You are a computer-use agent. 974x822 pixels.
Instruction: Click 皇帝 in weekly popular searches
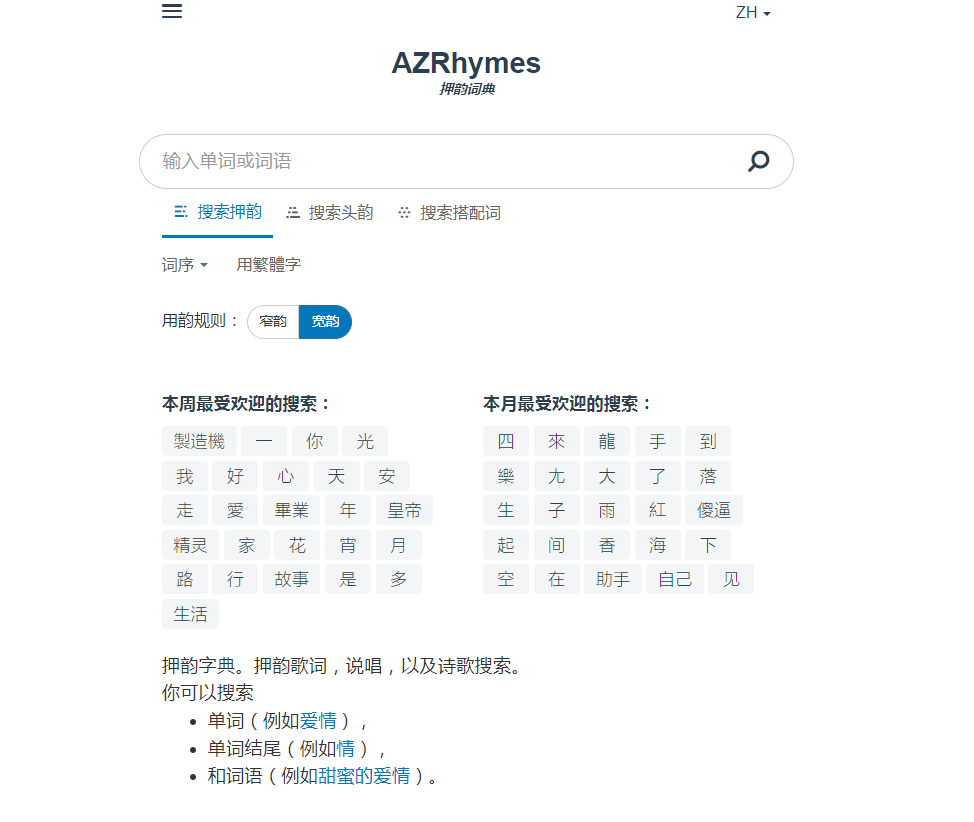click(407, 510)
